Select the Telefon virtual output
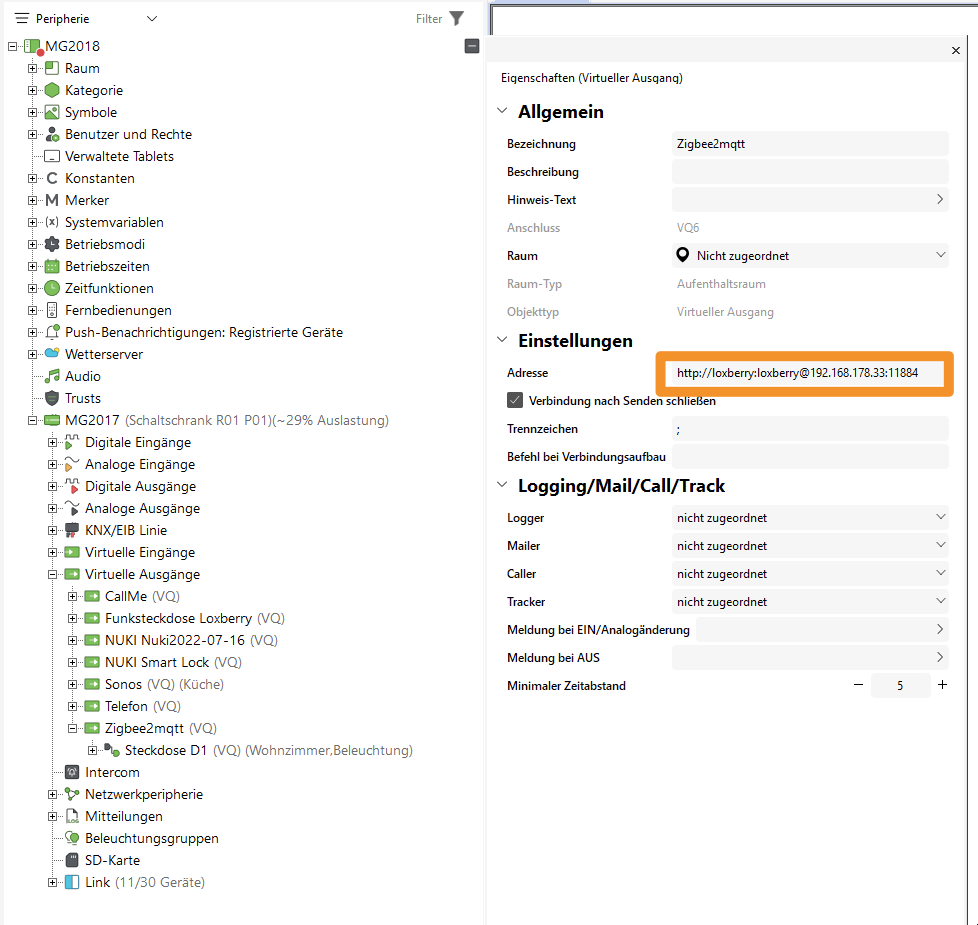 pos(143,706)
